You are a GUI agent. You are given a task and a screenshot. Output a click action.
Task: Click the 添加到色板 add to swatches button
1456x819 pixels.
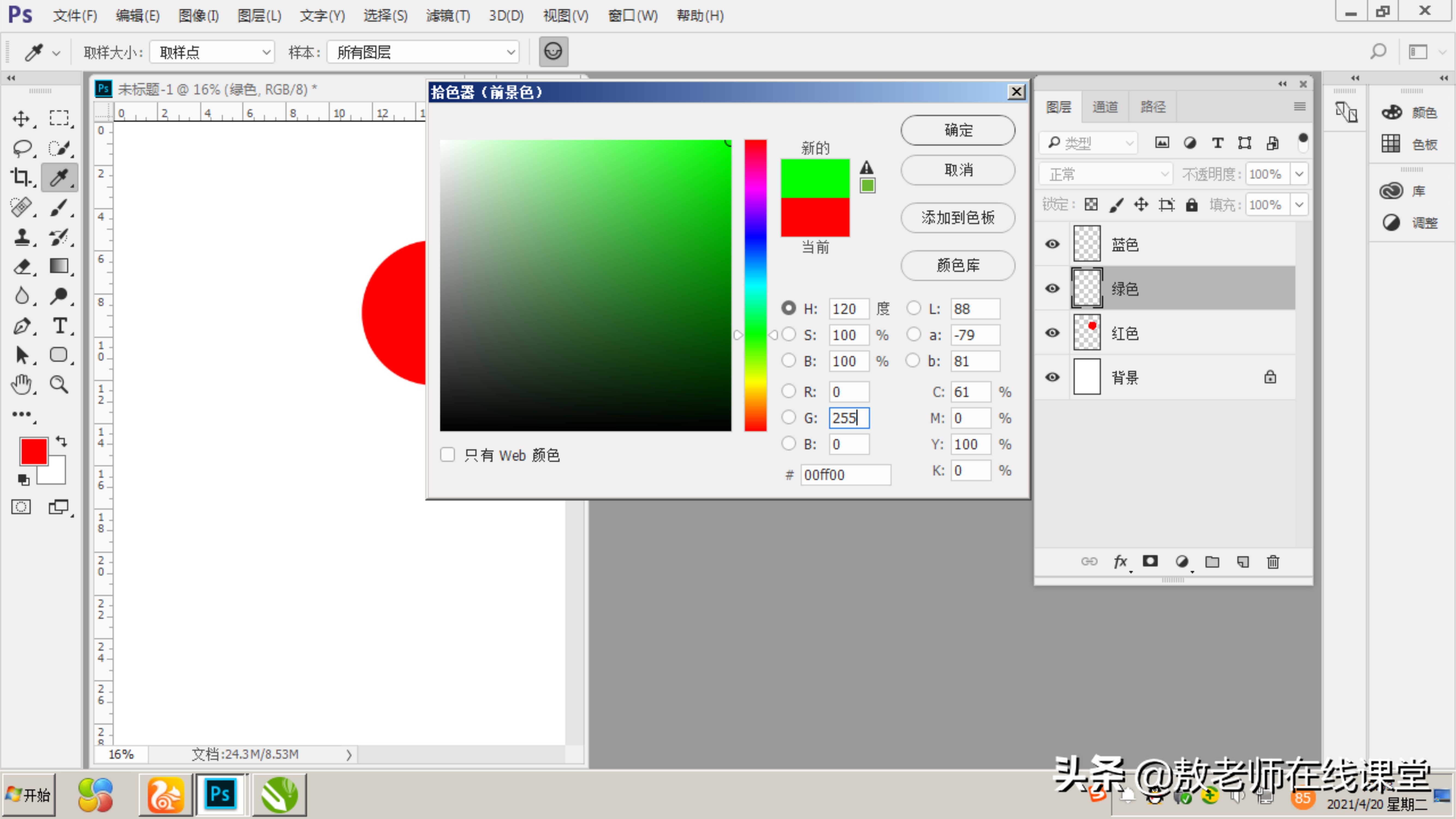(x=958, y=218)
